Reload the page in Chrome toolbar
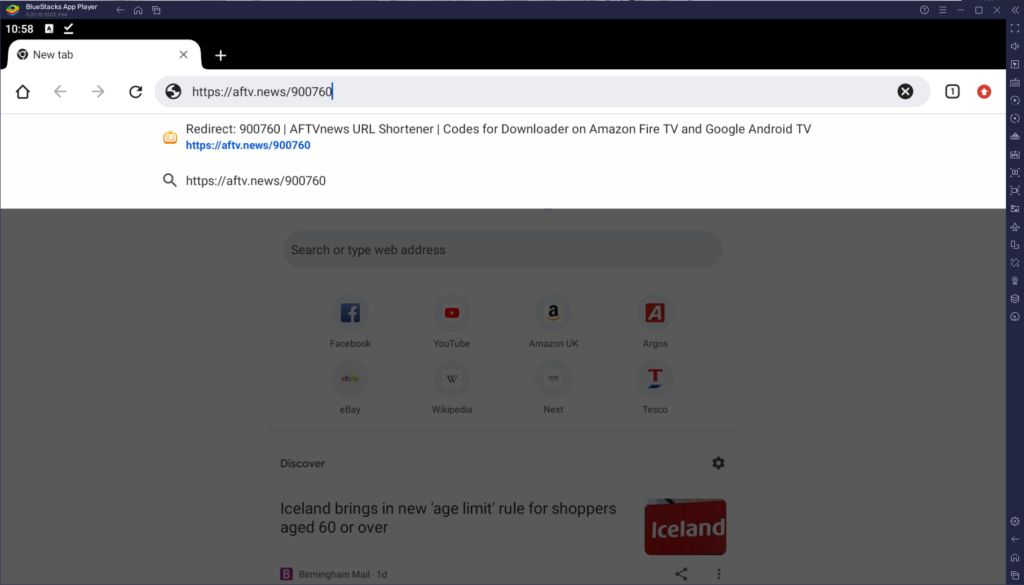The width and height of the screenshot is (1024, 585). coord(135,92)
